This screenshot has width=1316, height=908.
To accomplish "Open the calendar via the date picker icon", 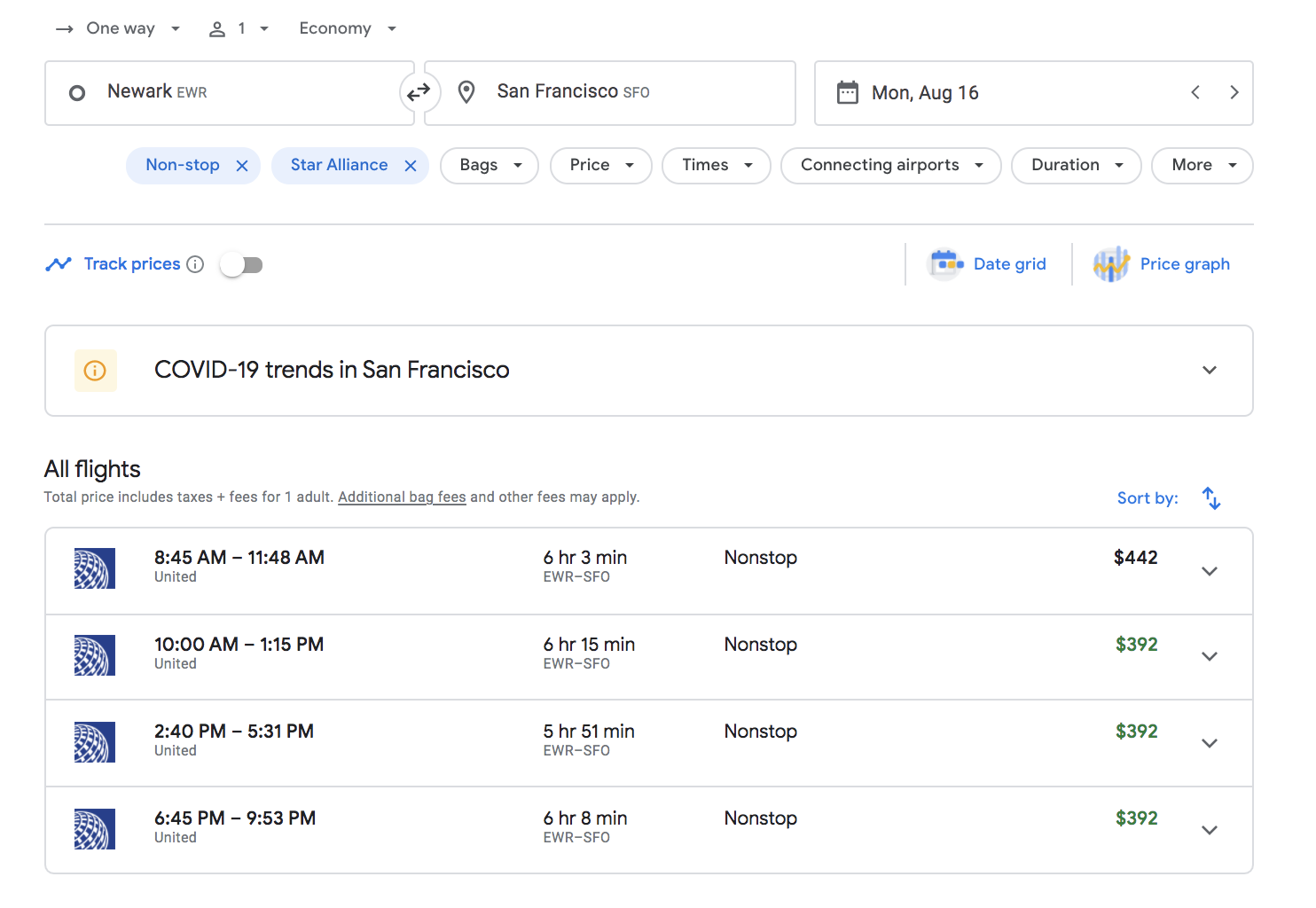I will coord(848,91).
